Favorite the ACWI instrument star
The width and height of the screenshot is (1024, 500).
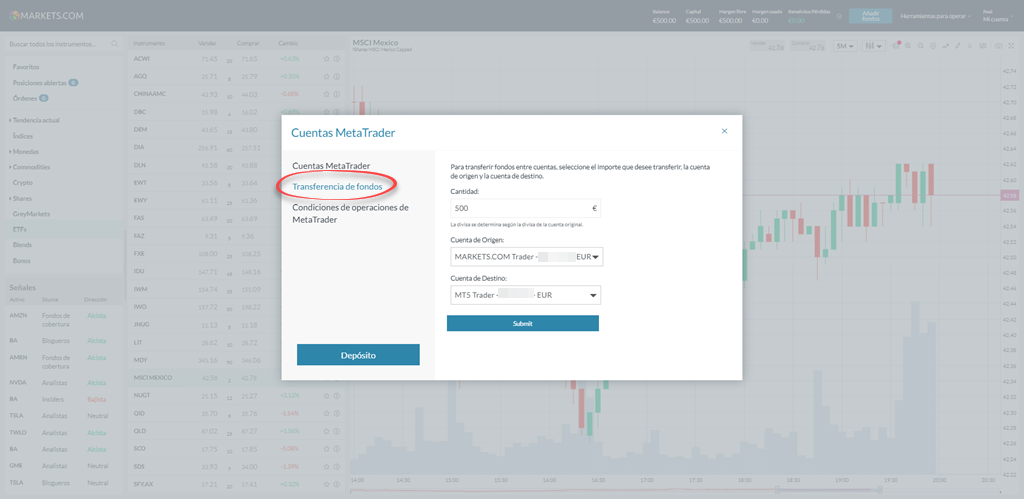point(327,59)
